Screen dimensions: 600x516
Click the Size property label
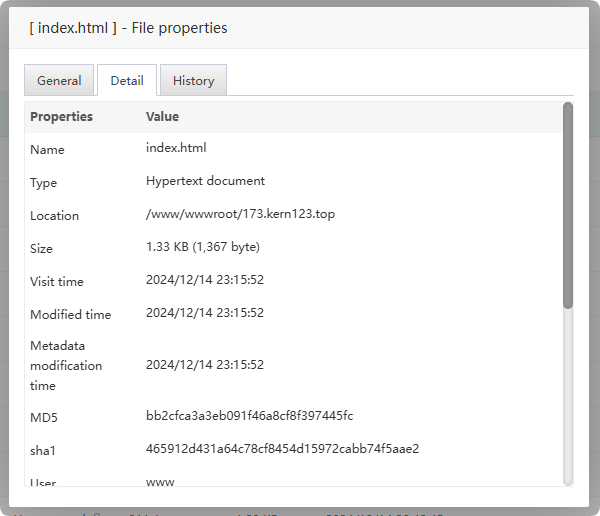pyautogui.click(x=41, y=249)
